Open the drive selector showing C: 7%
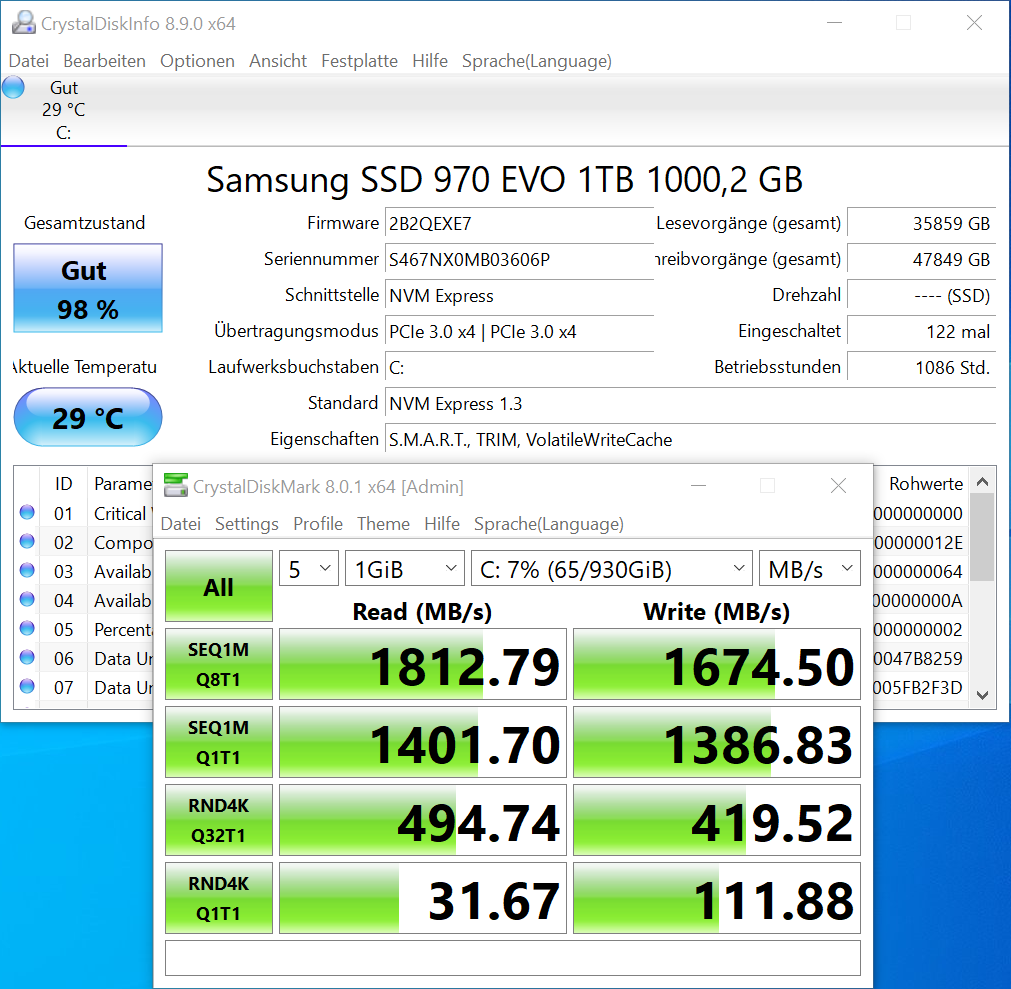Screen dimensions: 1011x989 click(612, 568)
